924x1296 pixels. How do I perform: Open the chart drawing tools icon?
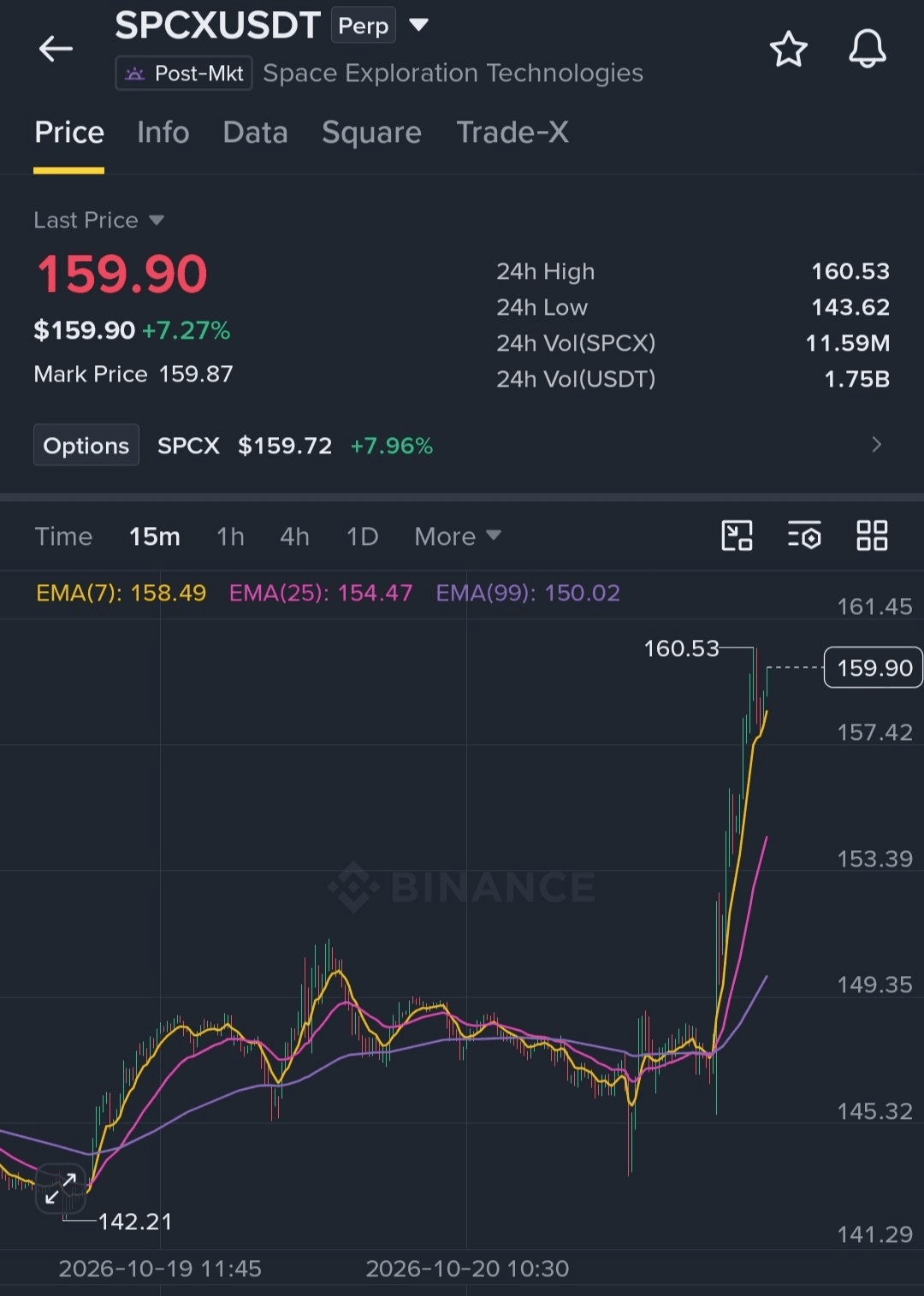coord(737,536)
